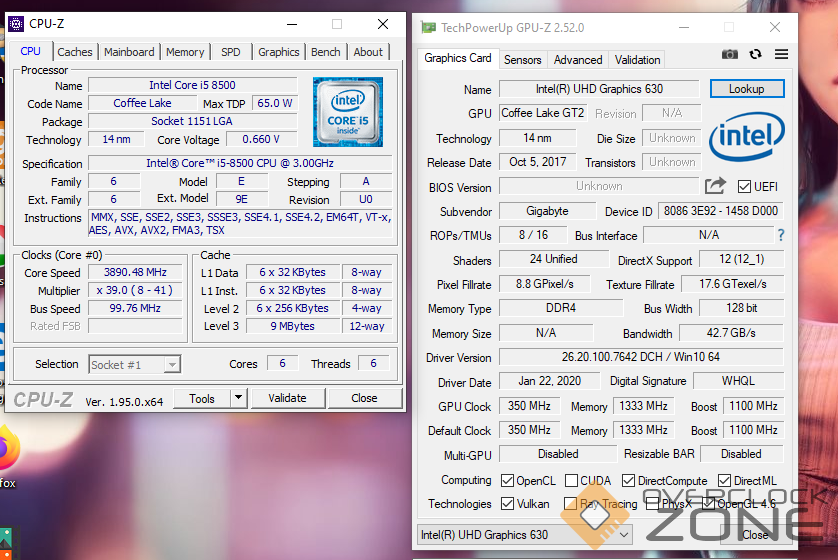Image resolution: width=838 pixels, height=560 pixels.
Task: Toggle the OpenCL checkbox
Action: point(507,481)
